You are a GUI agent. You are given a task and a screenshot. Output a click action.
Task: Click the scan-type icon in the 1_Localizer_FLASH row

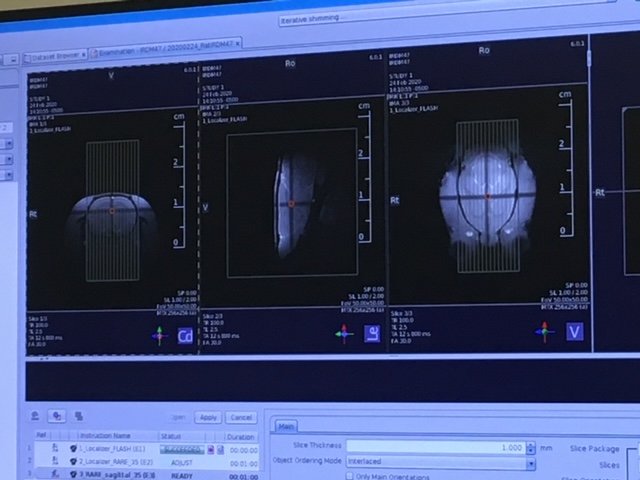tap(55, 448)
